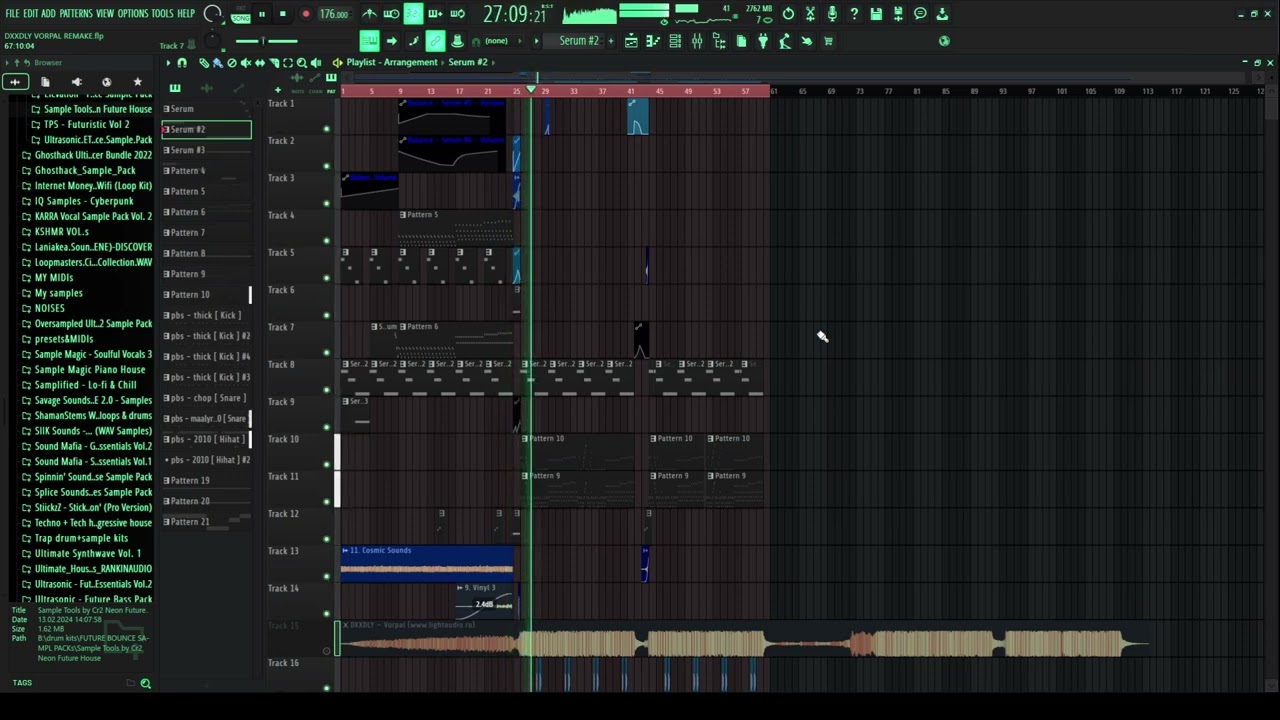Expand the My samples folder
This screenshot has width=1280, height=720.
tap(58, 293)
